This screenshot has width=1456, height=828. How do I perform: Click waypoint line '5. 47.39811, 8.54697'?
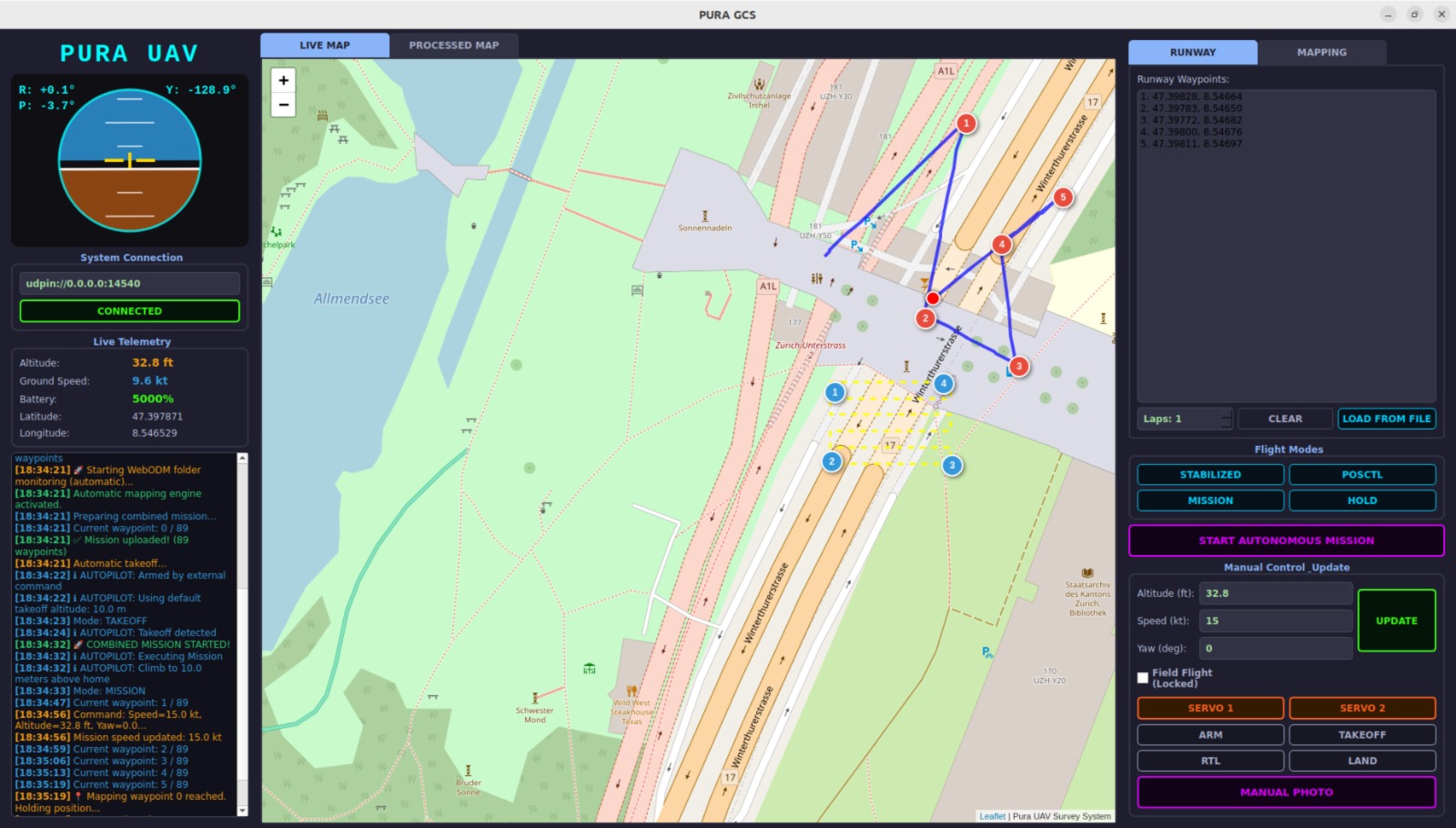tap(1191, 144)
